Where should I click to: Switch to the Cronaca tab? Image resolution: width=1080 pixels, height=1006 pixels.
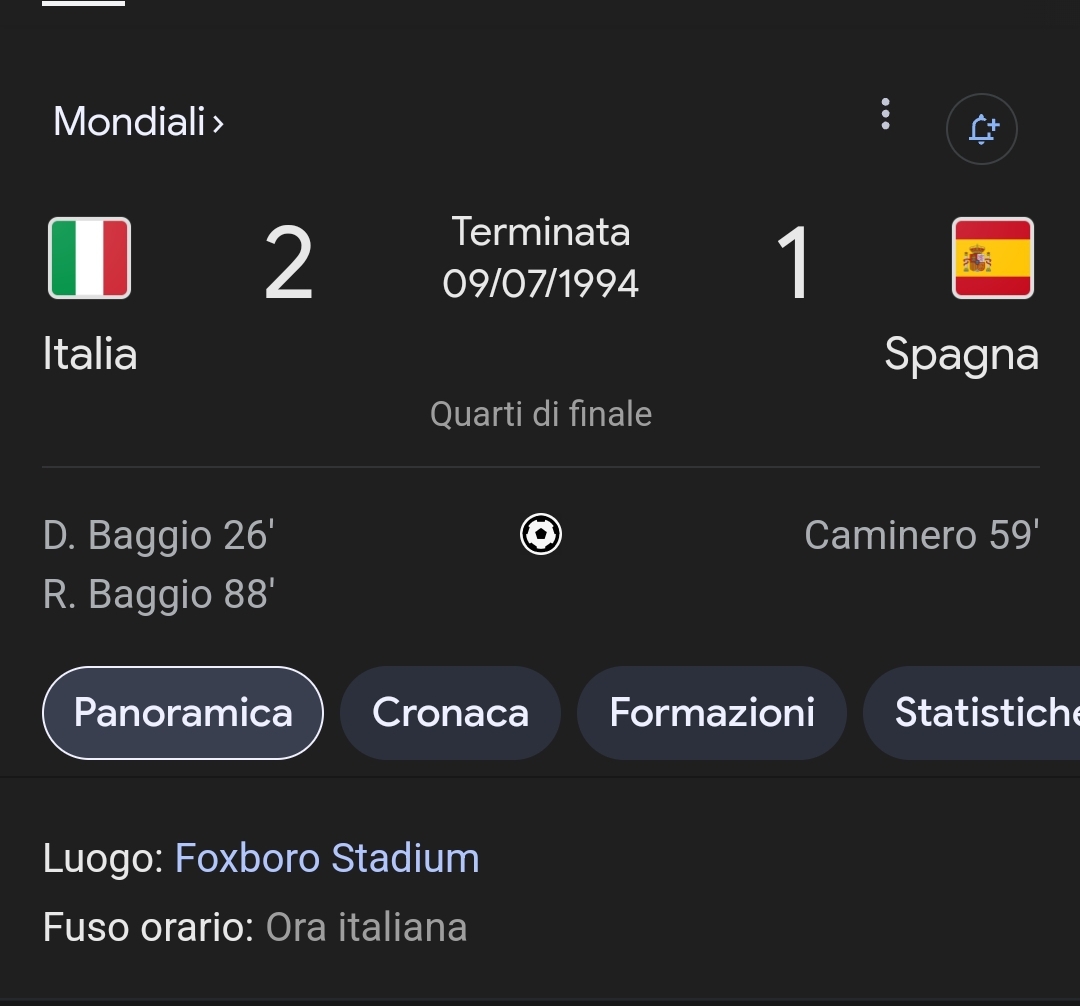pyautogui.click(x=450, y=713)
